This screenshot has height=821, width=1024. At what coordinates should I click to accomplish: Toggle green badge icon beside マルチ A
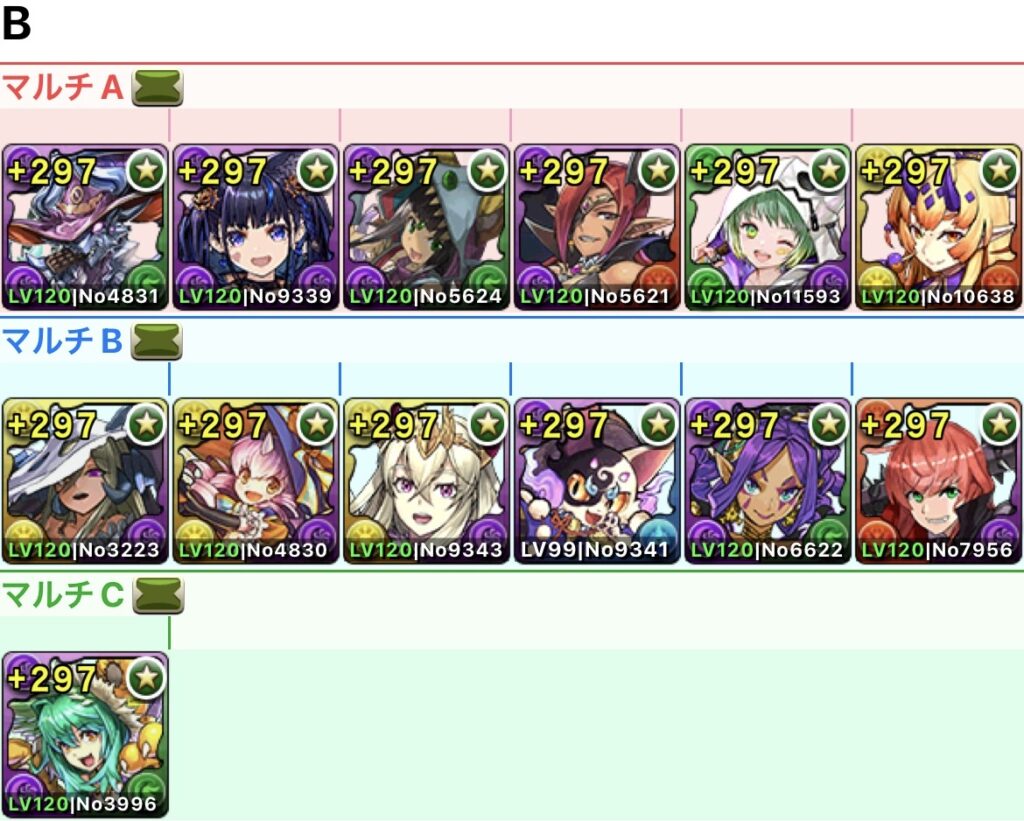point(157,88)
